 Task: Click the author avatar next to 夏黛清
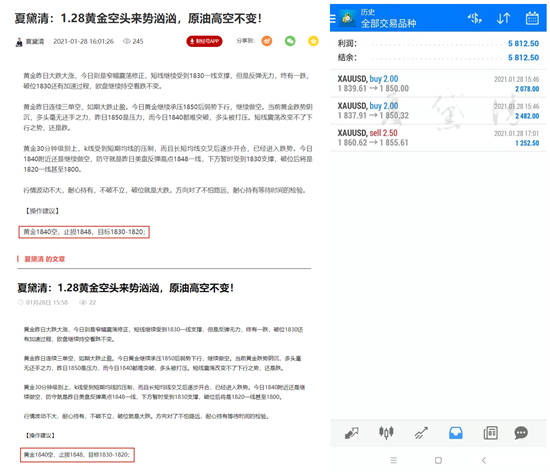pyautogui.click(x=19, y=42)
